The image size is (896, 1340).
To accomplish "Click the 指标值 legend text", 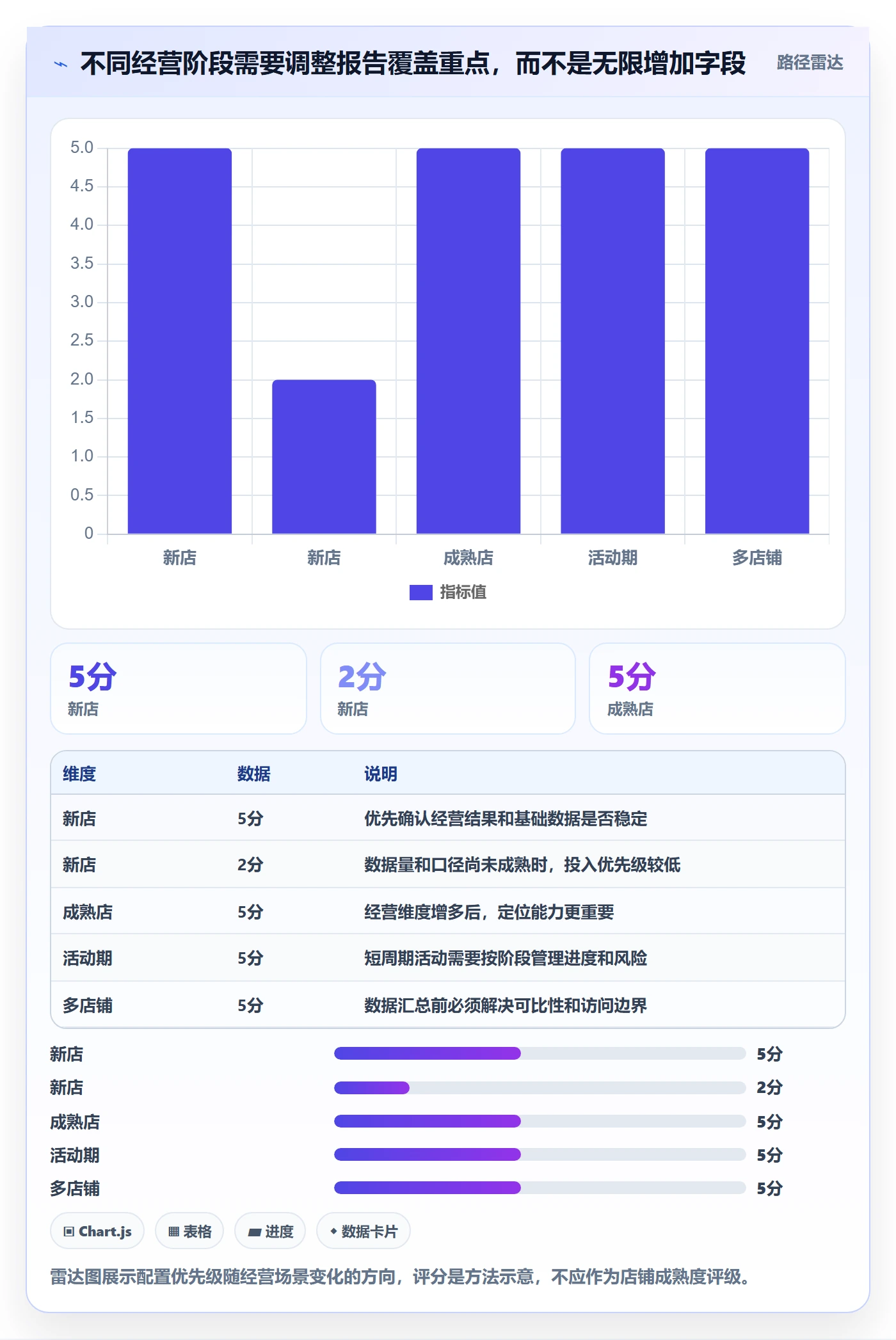I will click(x=463, y=593).
